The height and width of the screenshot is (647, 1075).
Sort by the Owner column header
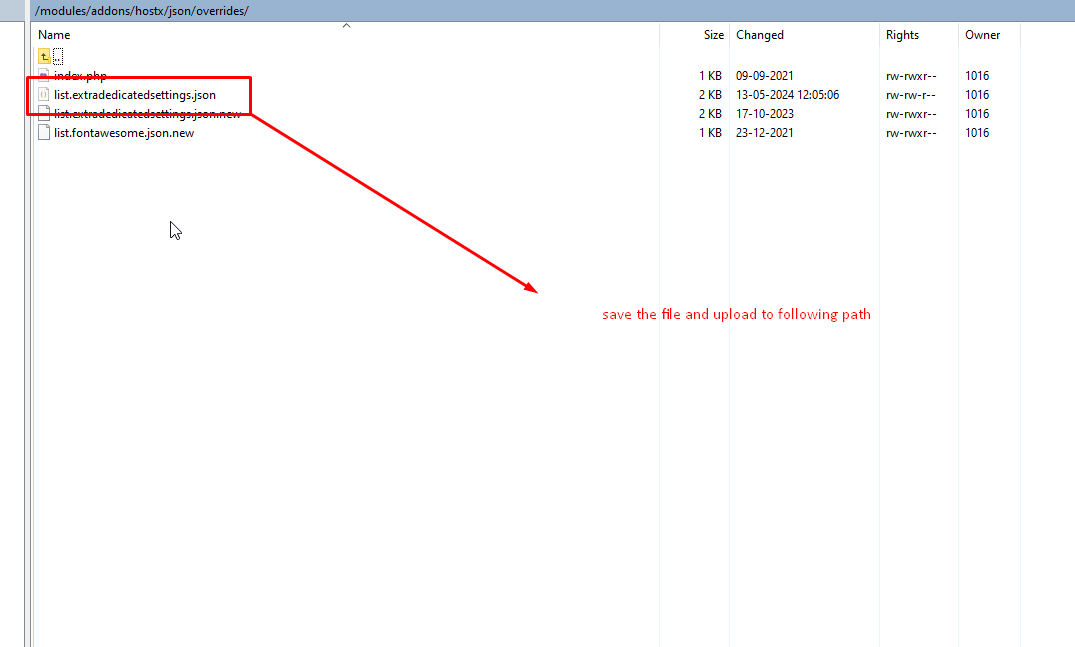tap(982, 35)
